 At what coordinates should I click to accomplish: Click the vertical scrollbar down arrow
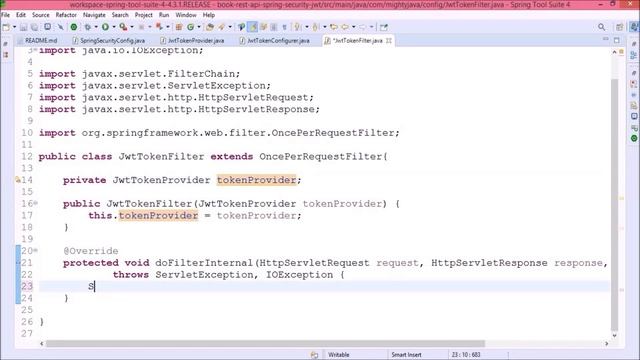coord(614,335)
